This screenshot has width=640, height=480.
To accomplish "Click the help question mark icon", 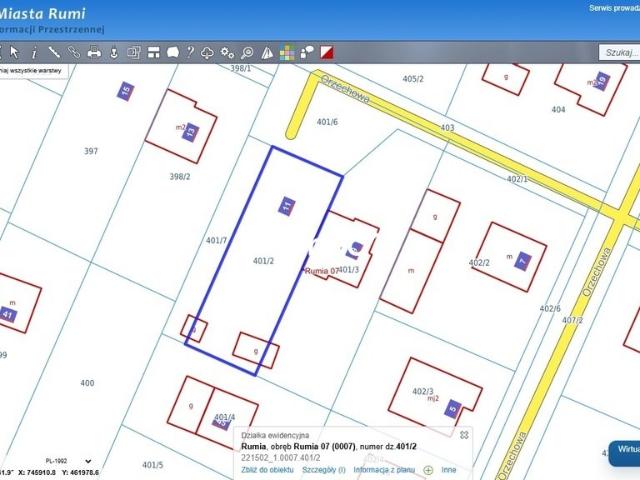I will pyautogui.click(x=190, y=52).
